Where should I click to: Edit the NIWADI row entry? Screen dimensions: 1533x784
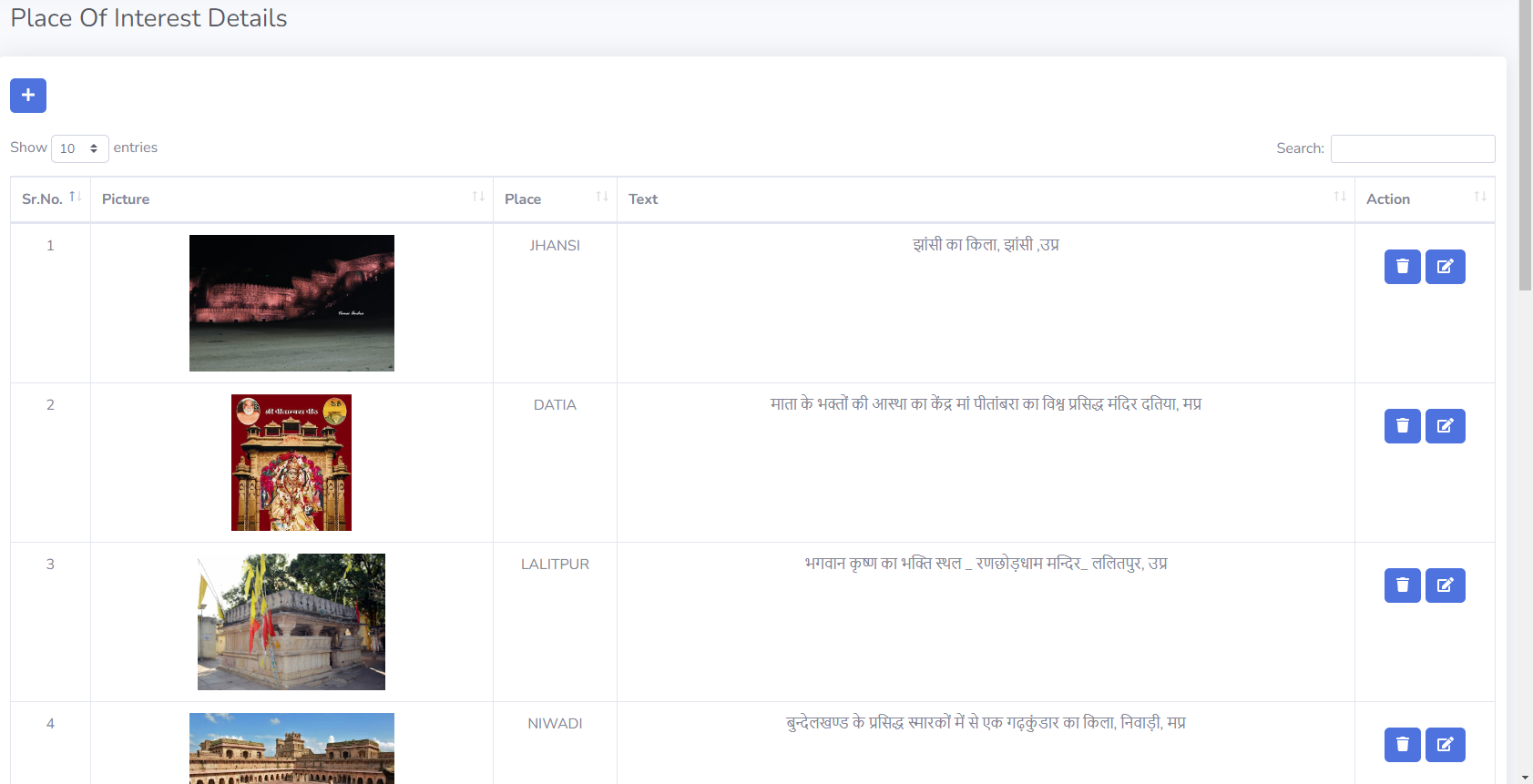pos(1445,745)
